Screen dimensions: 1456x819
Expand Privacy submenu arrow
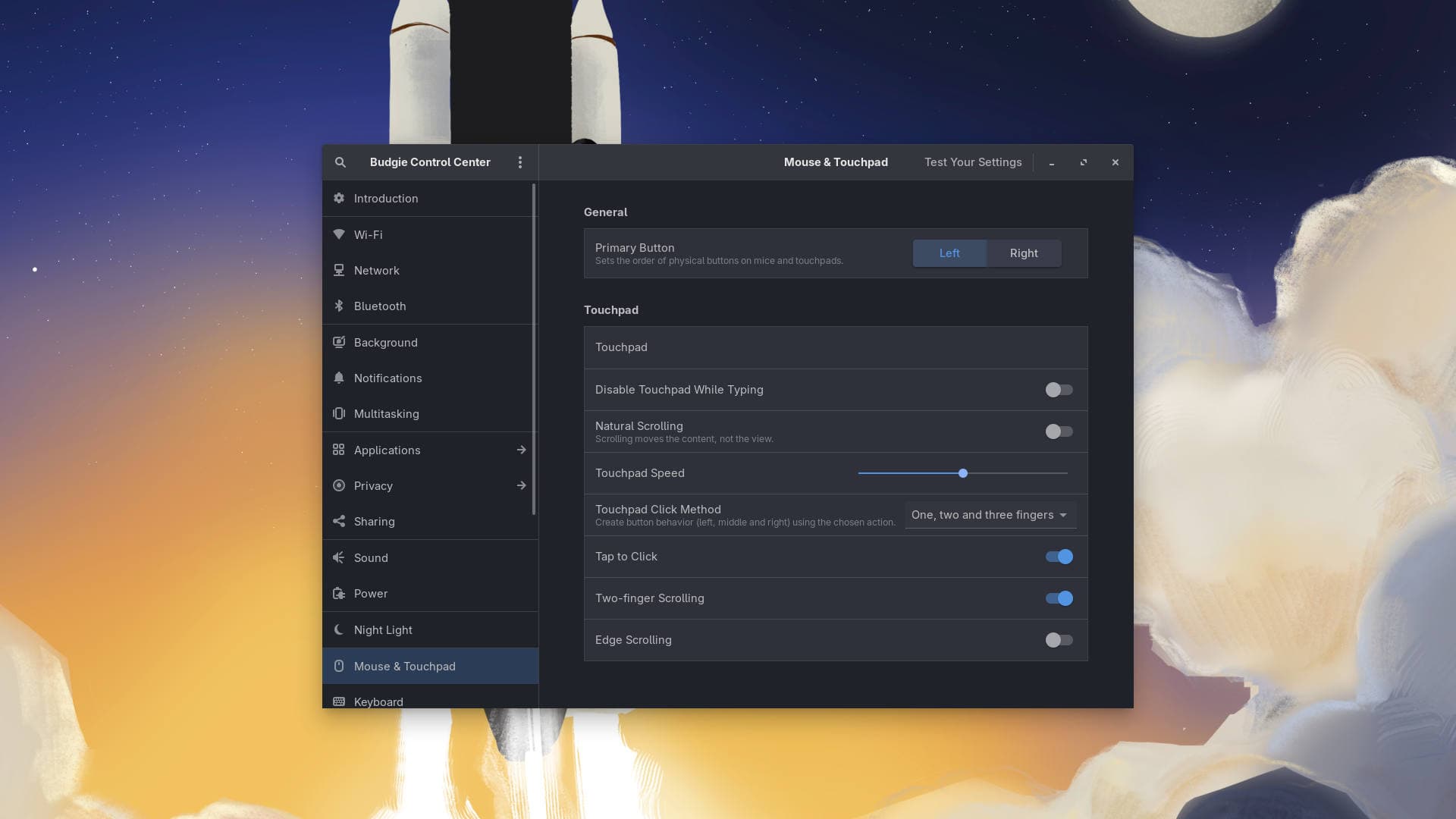[x=521, y=485]
